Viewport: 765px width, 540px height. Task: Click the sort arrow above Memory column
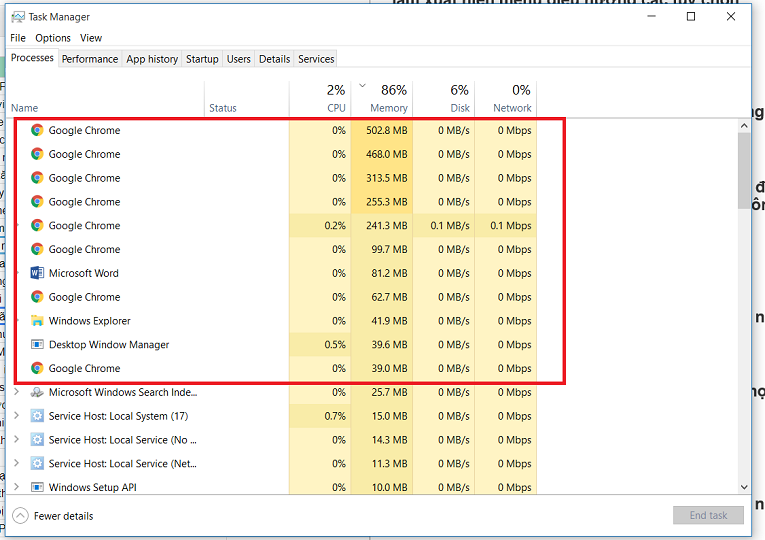[x=362, y=86]
